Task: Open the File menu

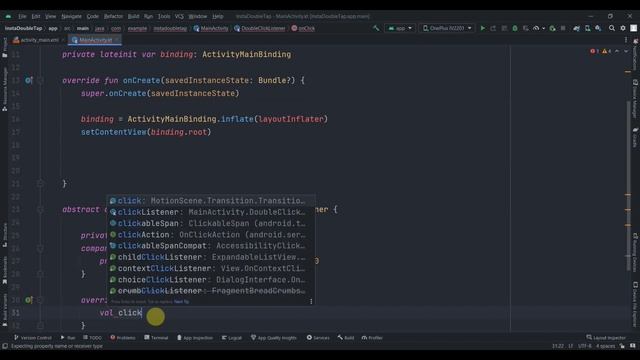Action: tap(22, 16)
